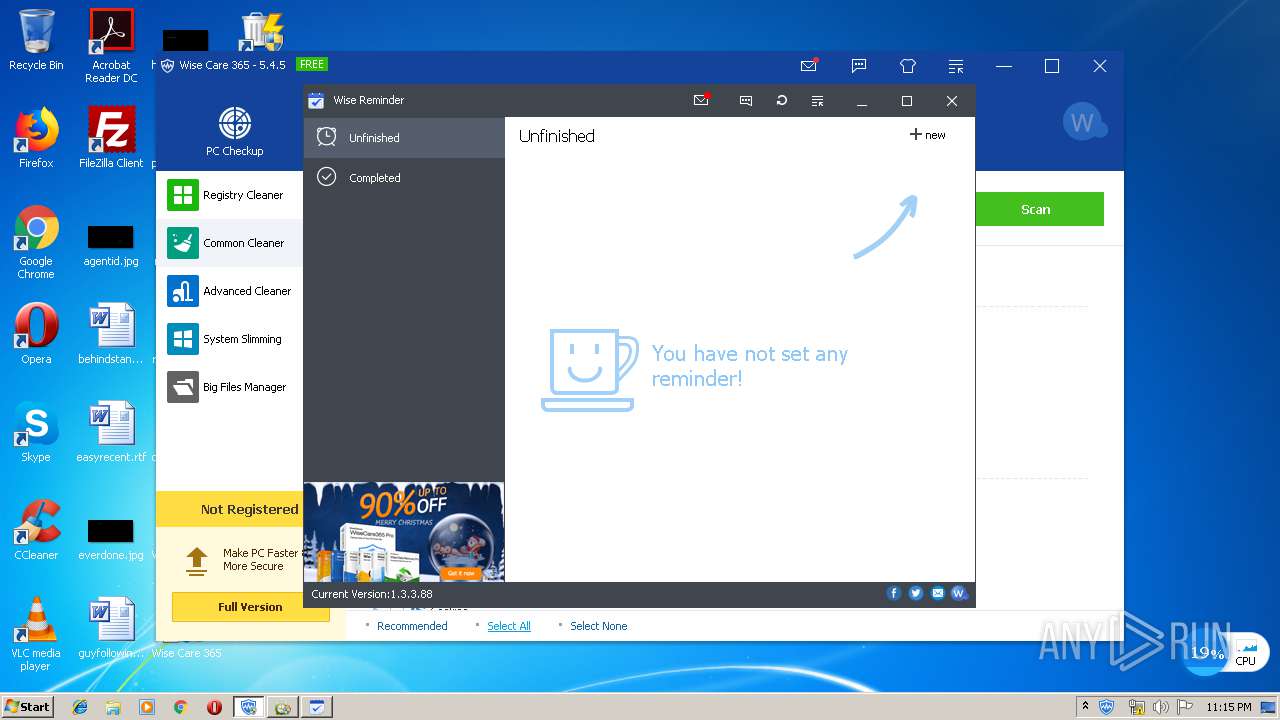Open the CCleaner desktop shortcut
The height and width of the screenshot is (720, 1280).
pos(36,531)
